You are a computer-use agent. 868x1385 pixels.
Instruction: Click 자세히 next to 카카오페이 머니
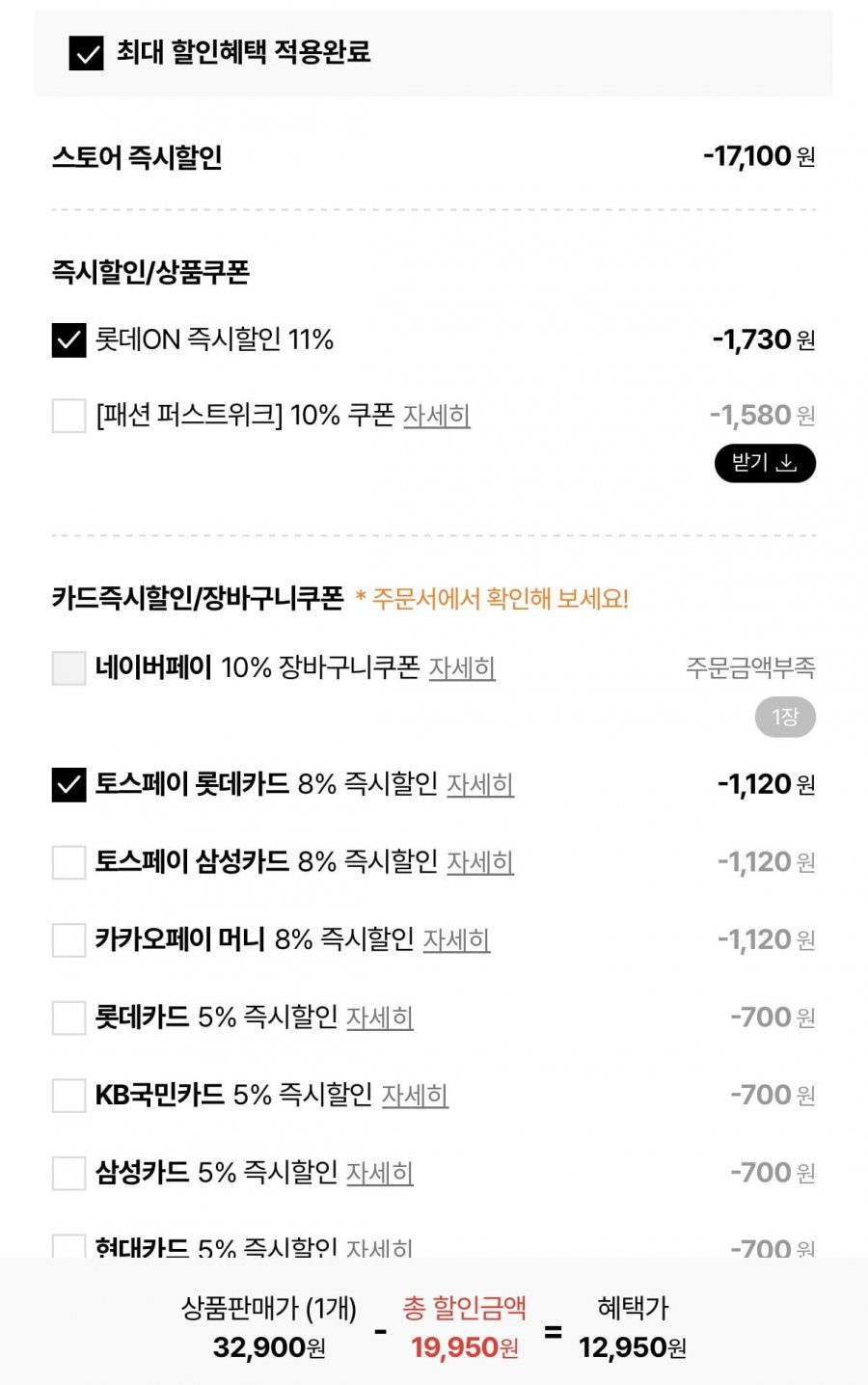tap(456, 939)
